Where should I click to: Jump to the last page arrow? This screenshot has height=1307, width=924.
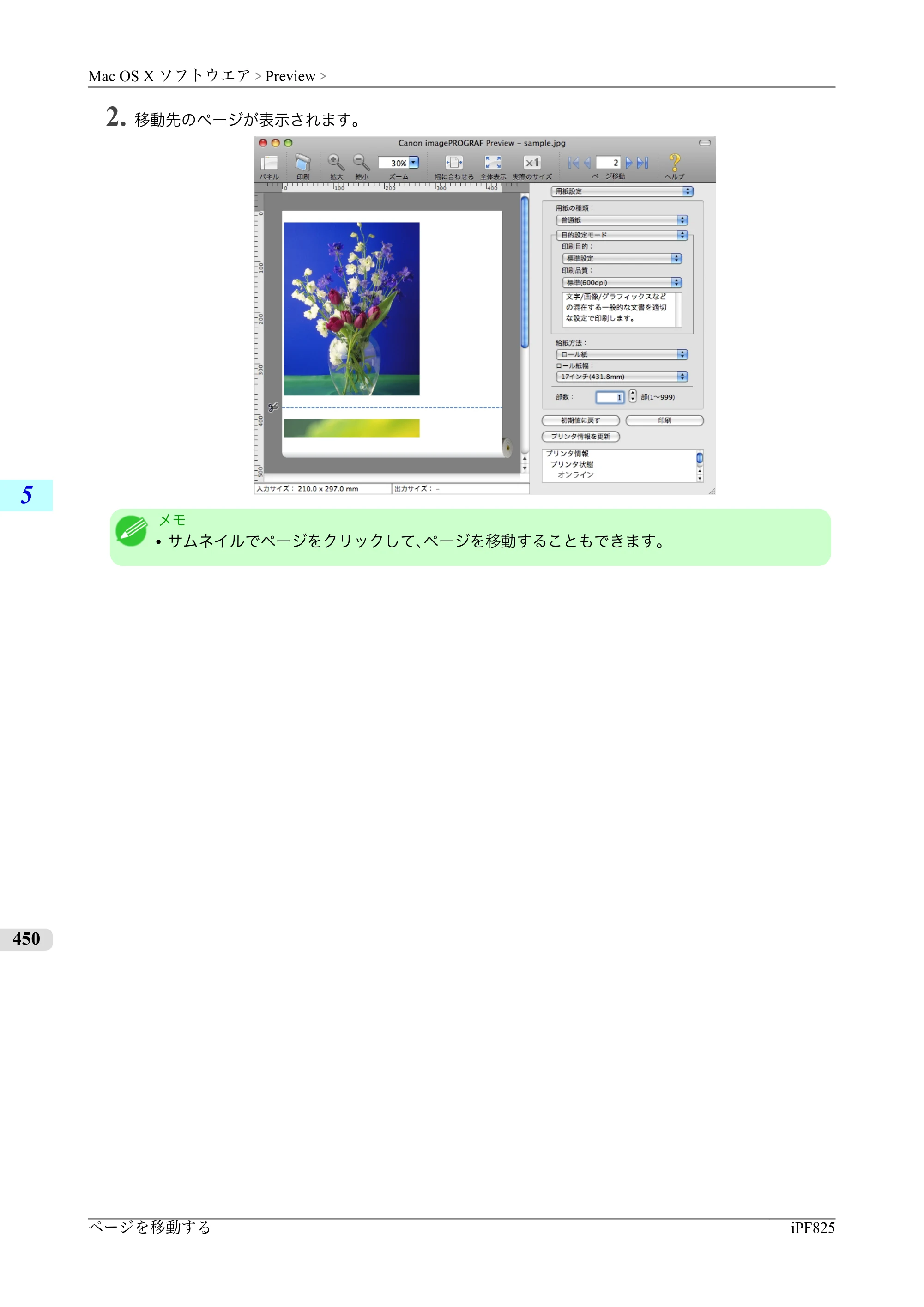pos(642,164)
